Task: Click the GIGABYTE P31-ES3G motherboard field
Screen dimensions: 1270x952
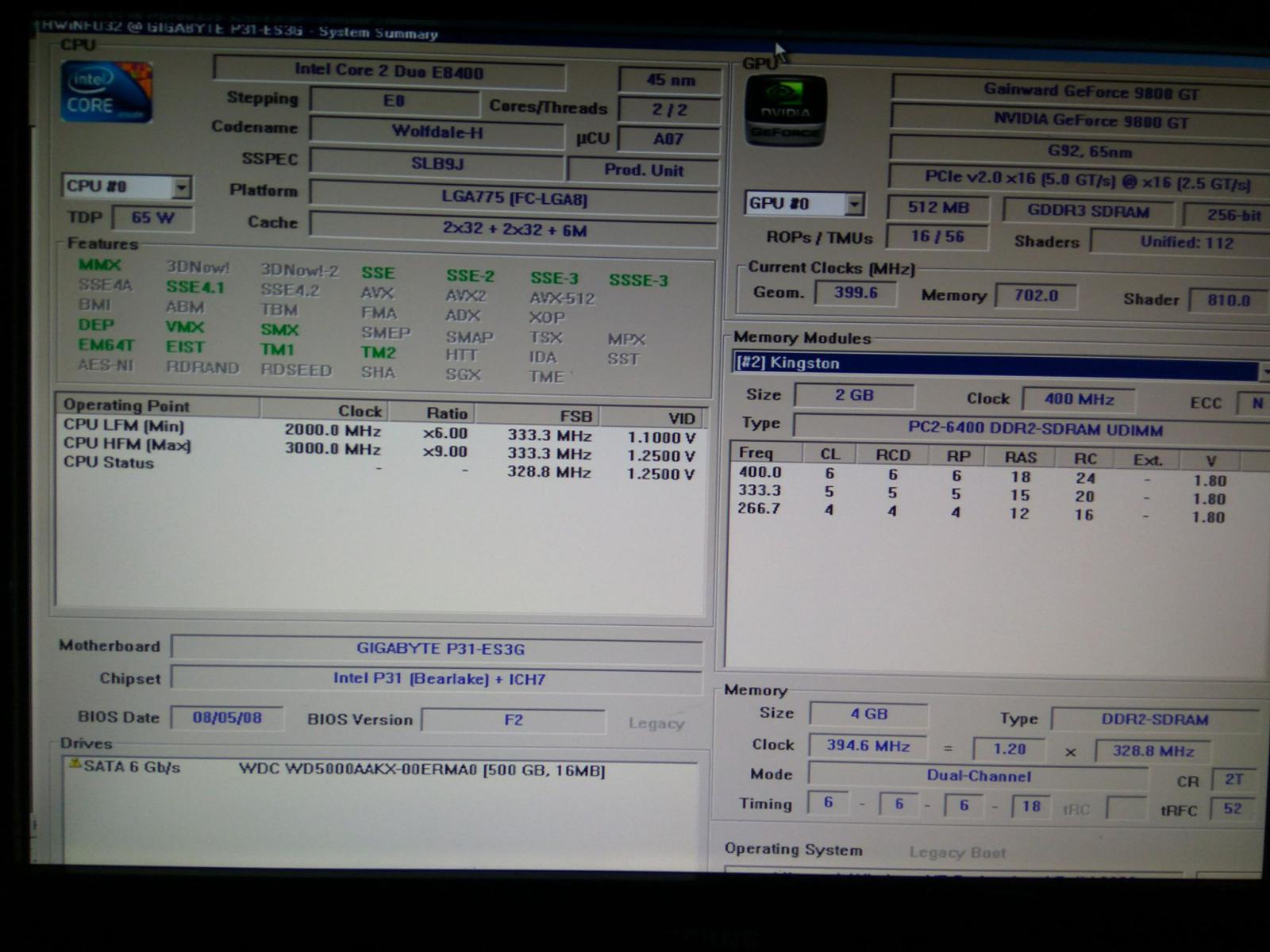Action: [438, 648]
